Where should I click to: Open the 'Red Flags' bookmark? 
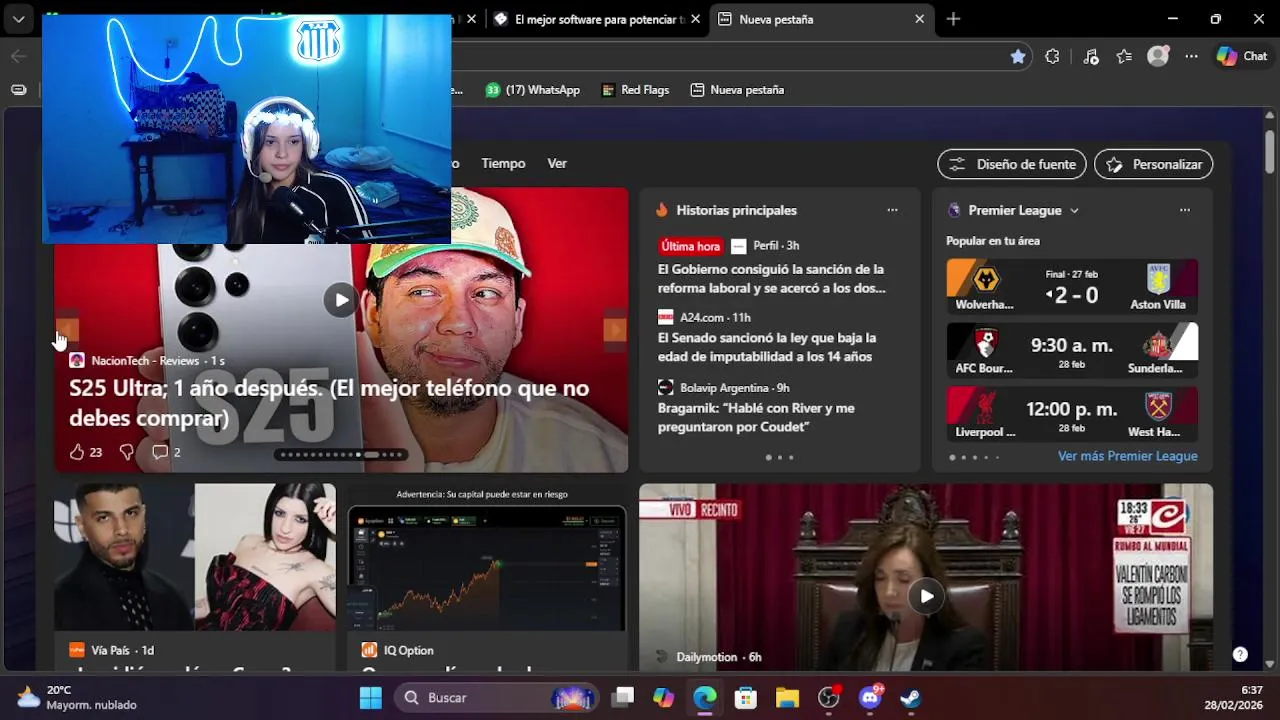(x=635, y=90)
